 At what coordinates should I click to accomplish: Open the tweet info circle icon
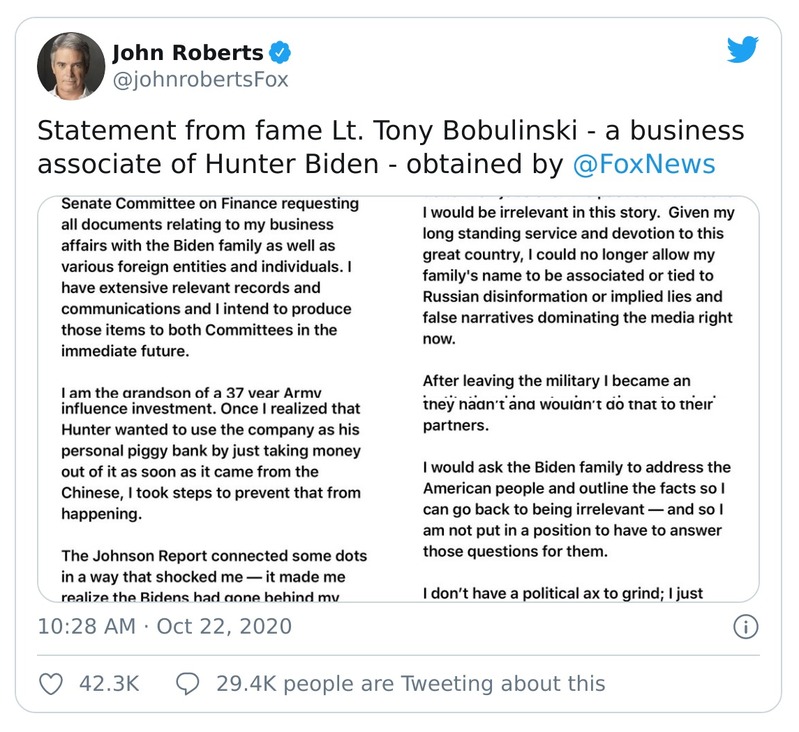(745, 627)
